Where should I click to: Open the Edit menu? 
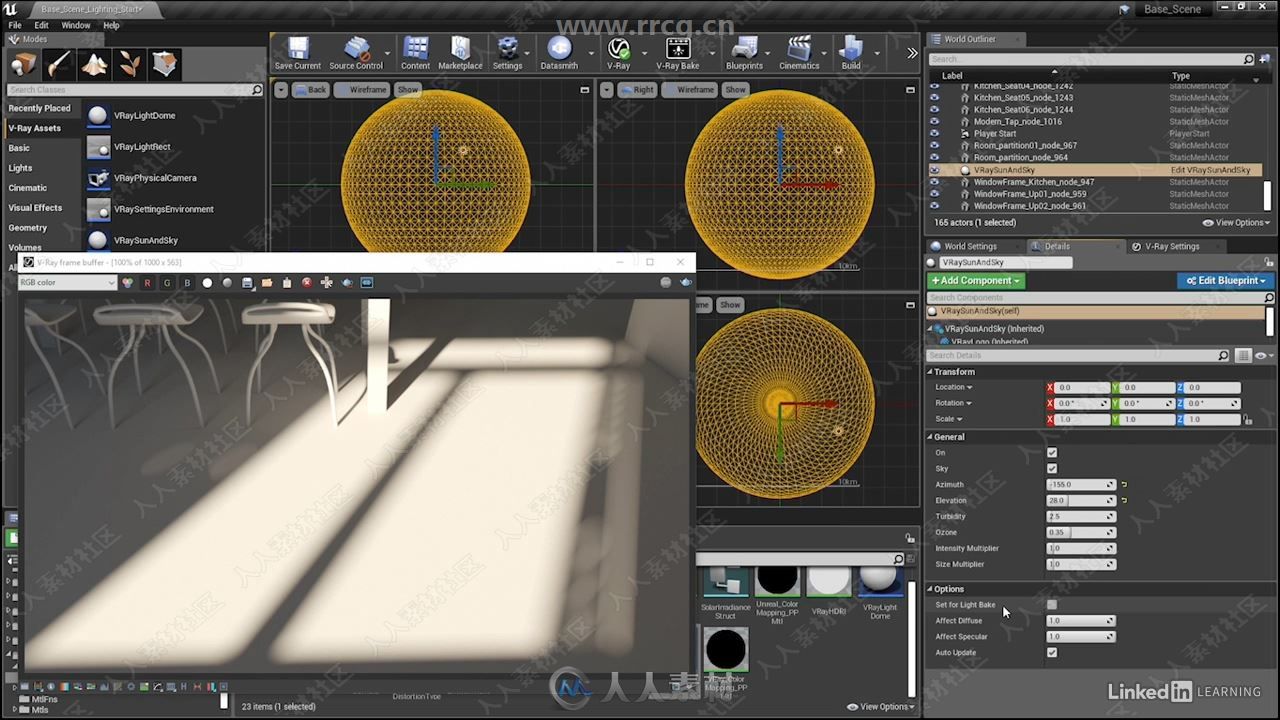(x=41, y=25)
